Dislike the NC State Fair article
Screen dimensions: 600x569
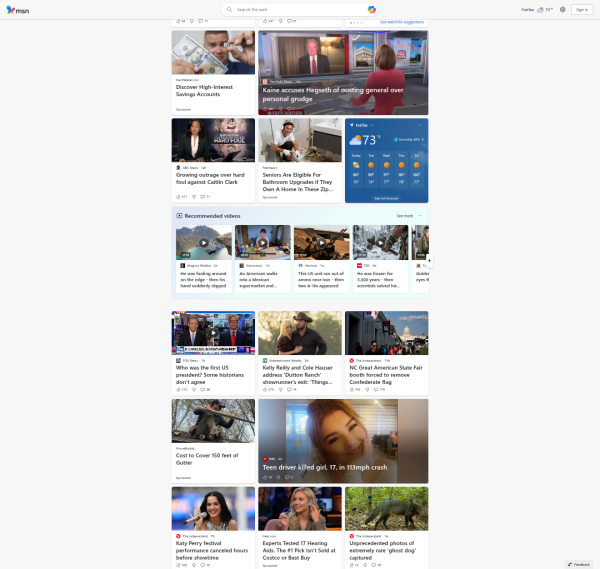tap(367, 390)
